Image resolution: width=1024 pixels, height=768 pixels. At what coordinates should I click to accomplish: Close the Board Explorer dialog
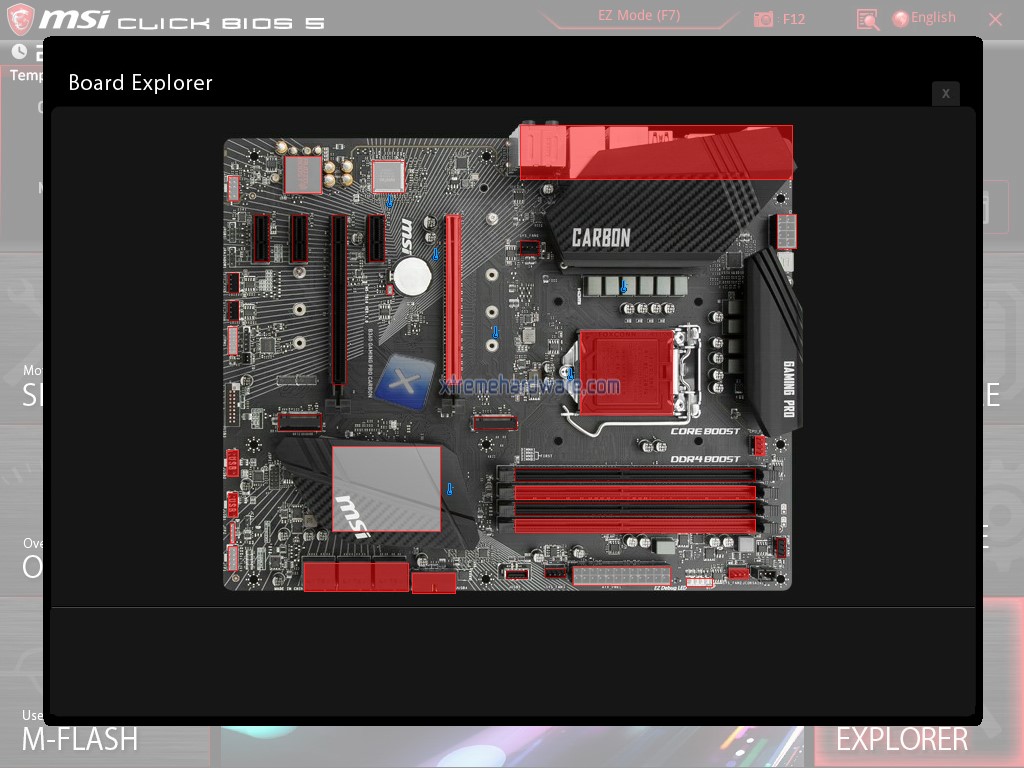pos(945,93)
